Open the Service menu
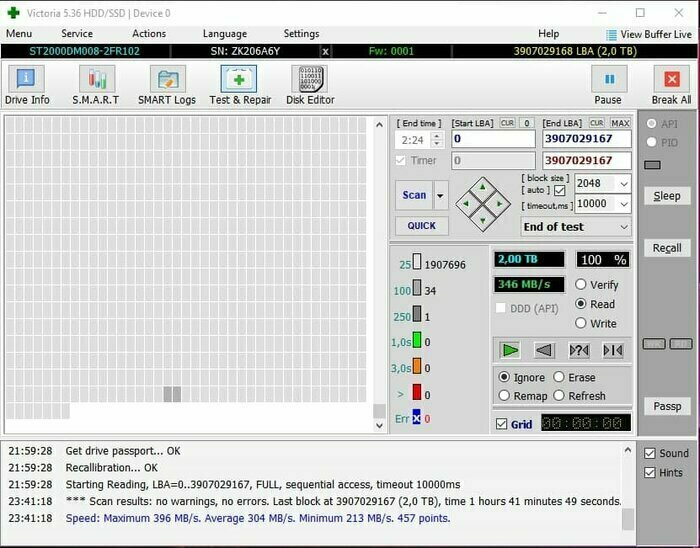The width and height of the screenshot is (700, 548). click(77, 34)
